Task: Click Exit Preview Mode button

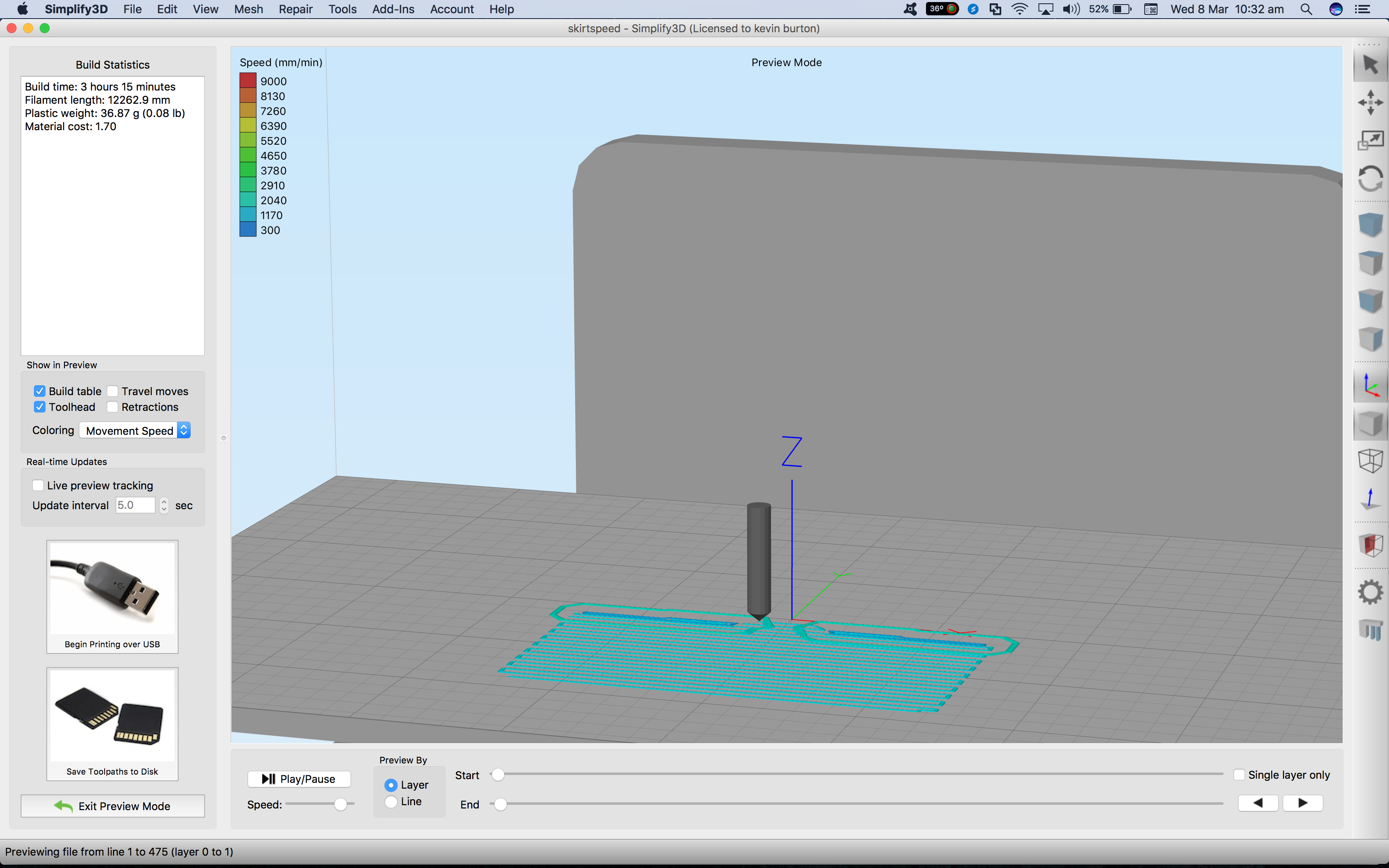Action: [x=112, y=806]
